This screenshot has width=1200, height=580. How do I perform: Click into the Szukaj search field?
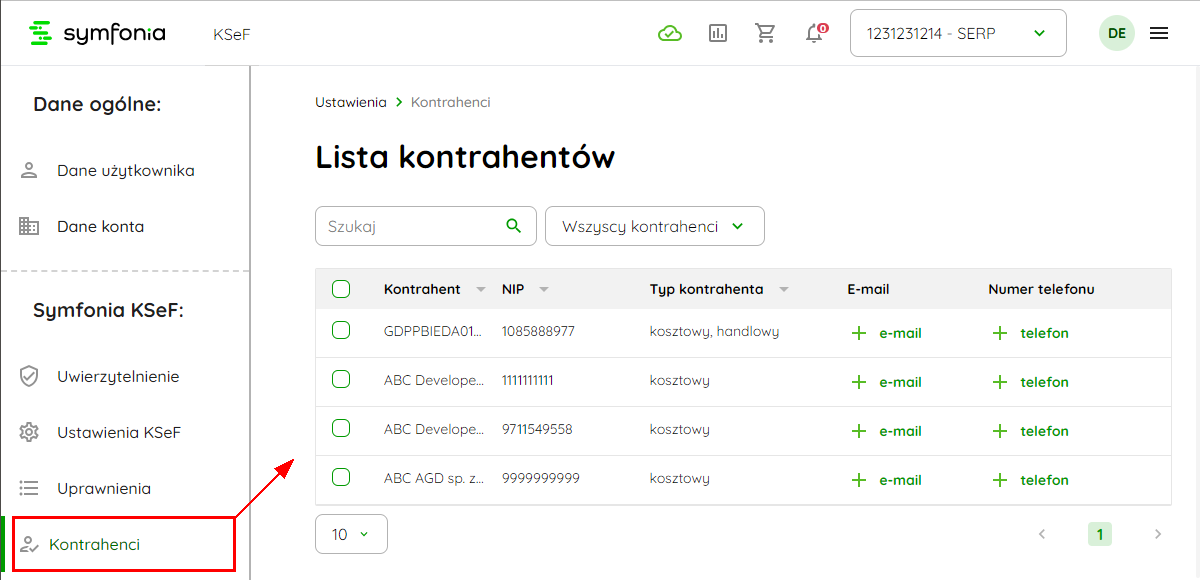pyautogui.click(x=410, y=226)
